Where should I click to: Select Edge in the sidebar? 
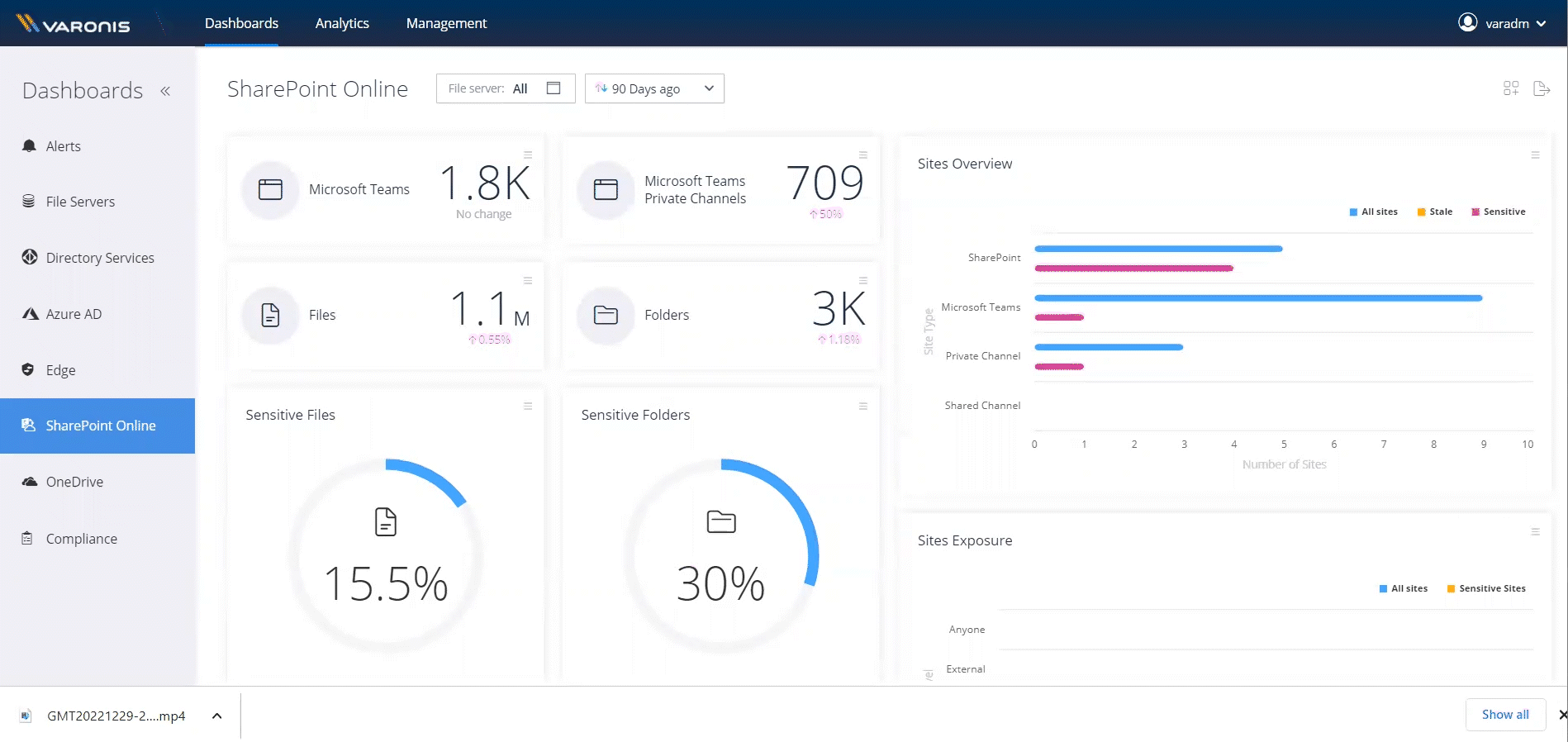pyautogui.click(x=97, y=370)
